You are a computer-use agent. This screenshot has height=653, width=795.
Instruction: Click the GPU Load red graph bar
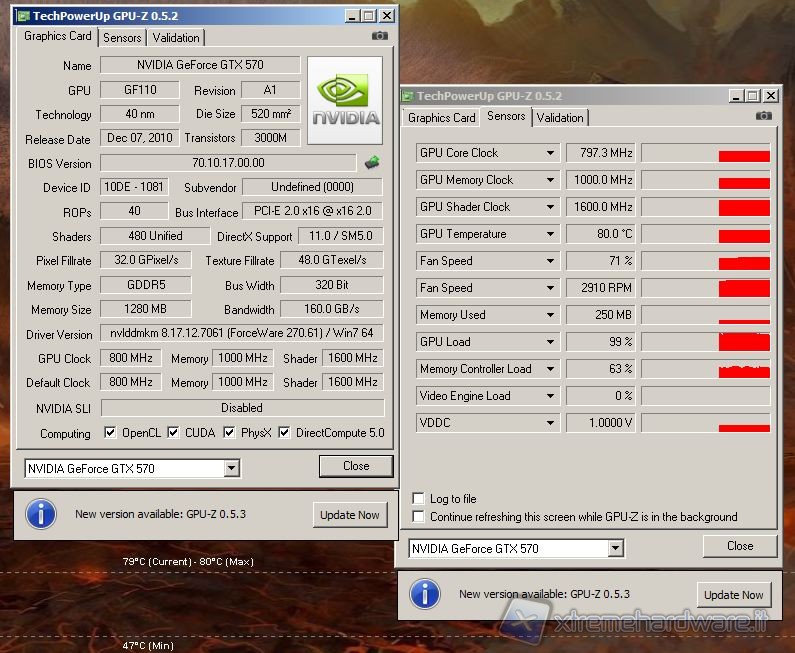tap(744, 342)
